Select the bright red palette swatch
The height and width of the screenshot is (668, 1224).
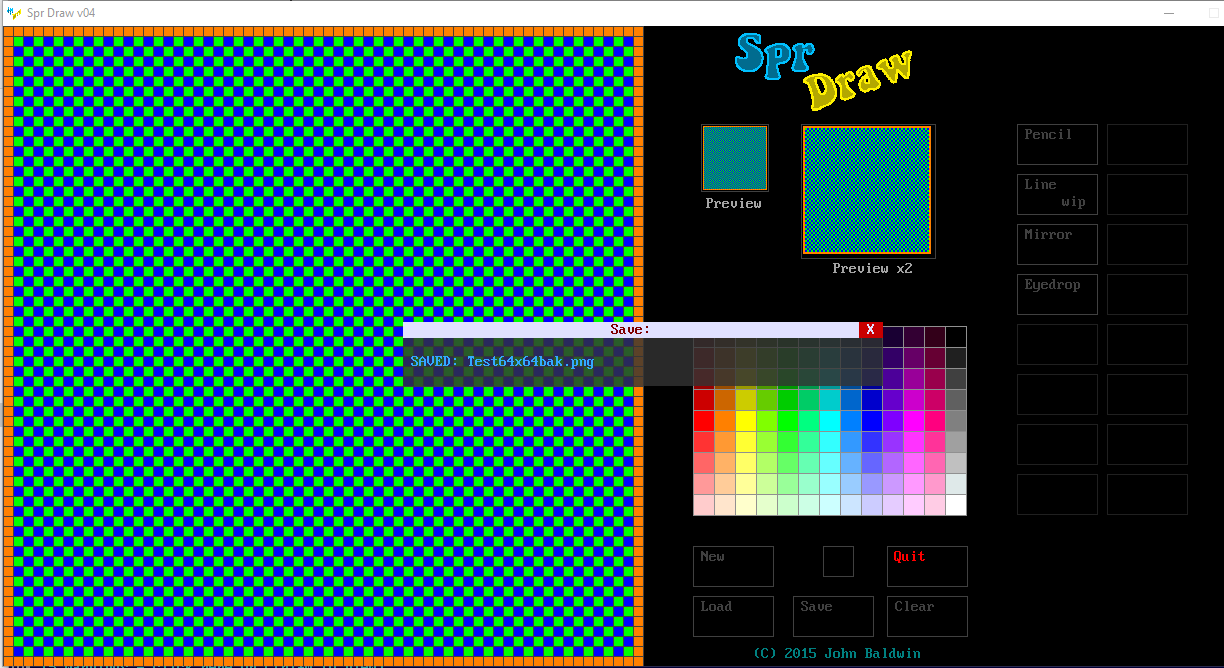(x=704, y=421)
